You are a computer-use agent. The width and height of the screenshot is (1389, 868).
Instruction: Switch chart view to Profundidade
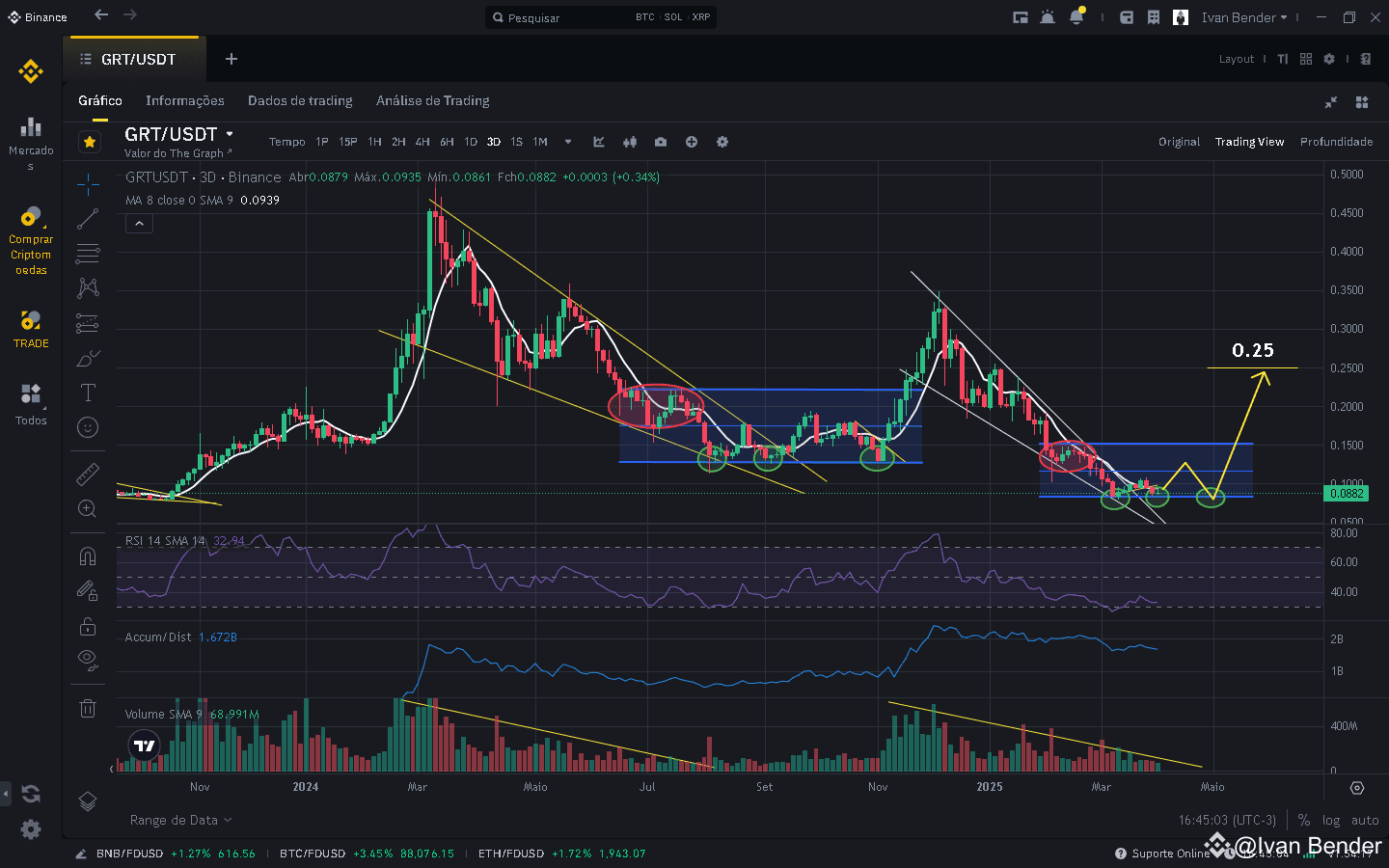[1336, 142]
